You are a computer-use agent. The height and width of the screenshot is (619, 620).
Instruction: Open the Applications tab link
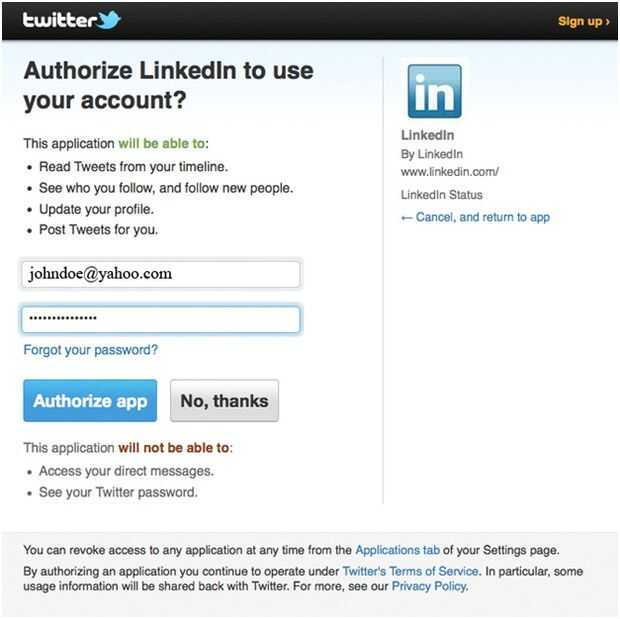(x=397, y=550)
